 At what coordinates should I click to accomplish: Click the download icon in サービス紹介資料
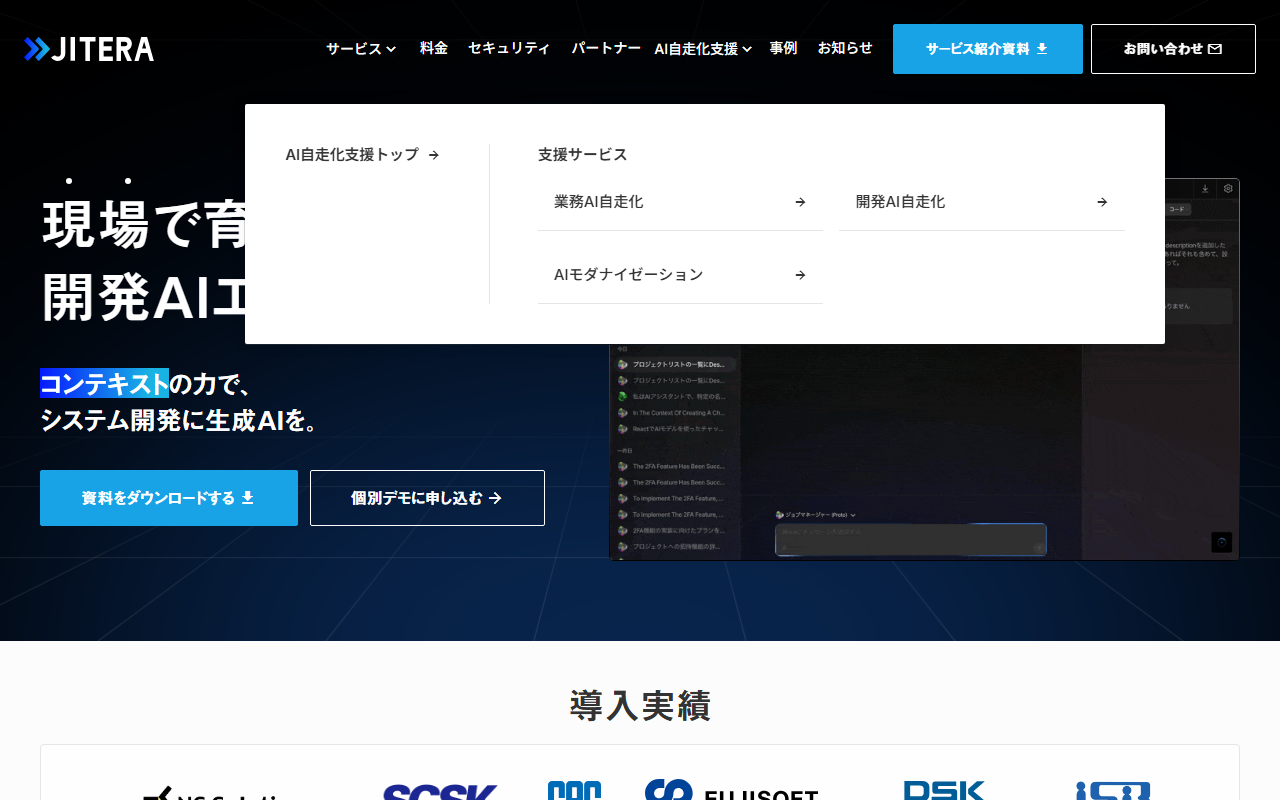point(1042,48)
